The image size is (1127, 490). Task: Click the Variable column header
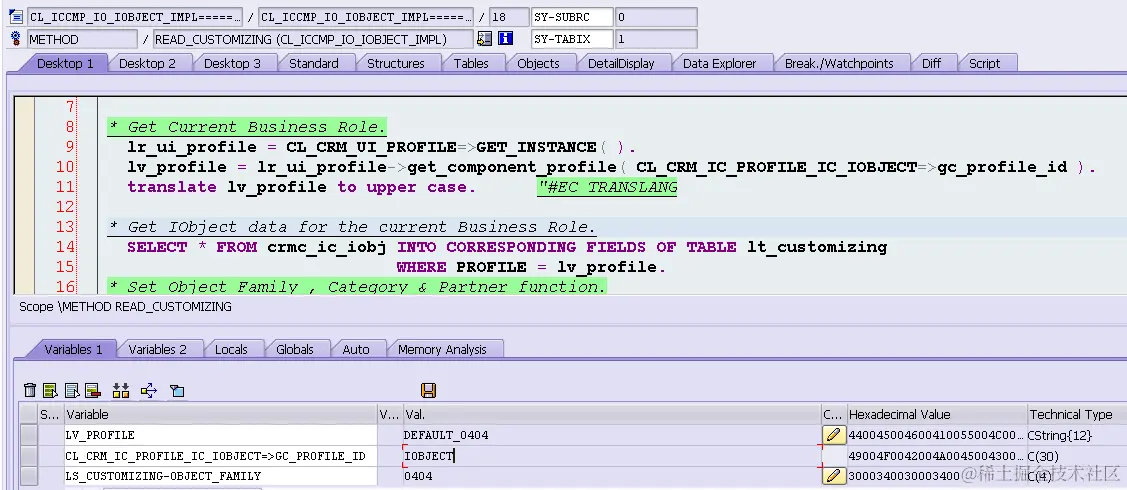coord(221,415)
